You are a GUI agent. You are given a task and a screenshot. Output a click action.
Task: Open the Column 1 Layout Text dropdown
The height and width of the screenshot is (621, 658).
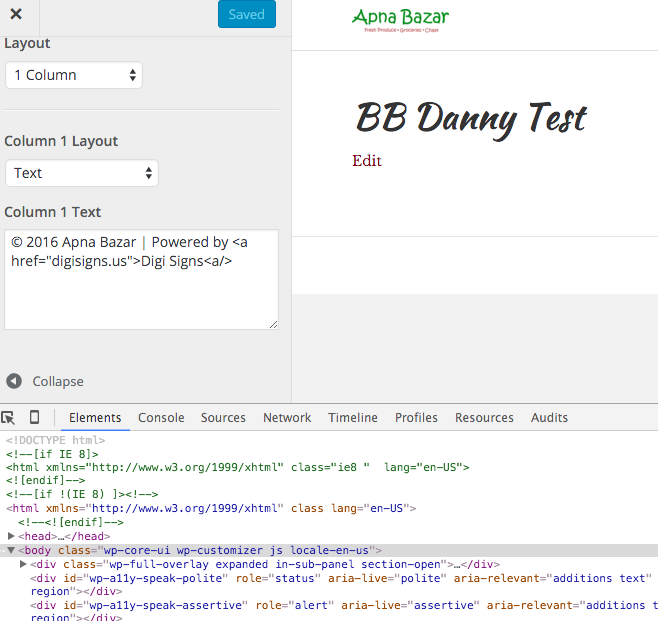click(x=82, y=173)
